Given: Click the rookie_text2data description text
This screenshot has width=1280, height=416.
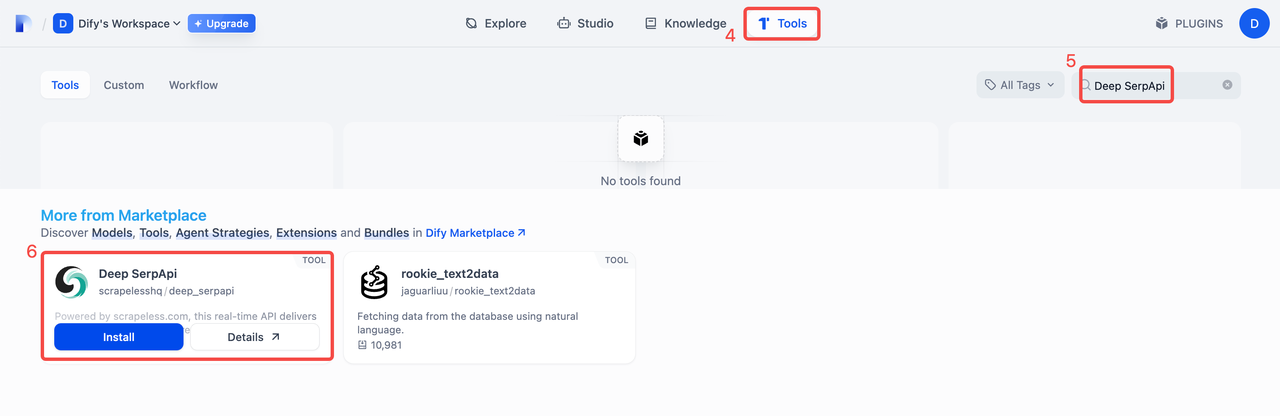Looking at the screenshot, I should [468, 323].
